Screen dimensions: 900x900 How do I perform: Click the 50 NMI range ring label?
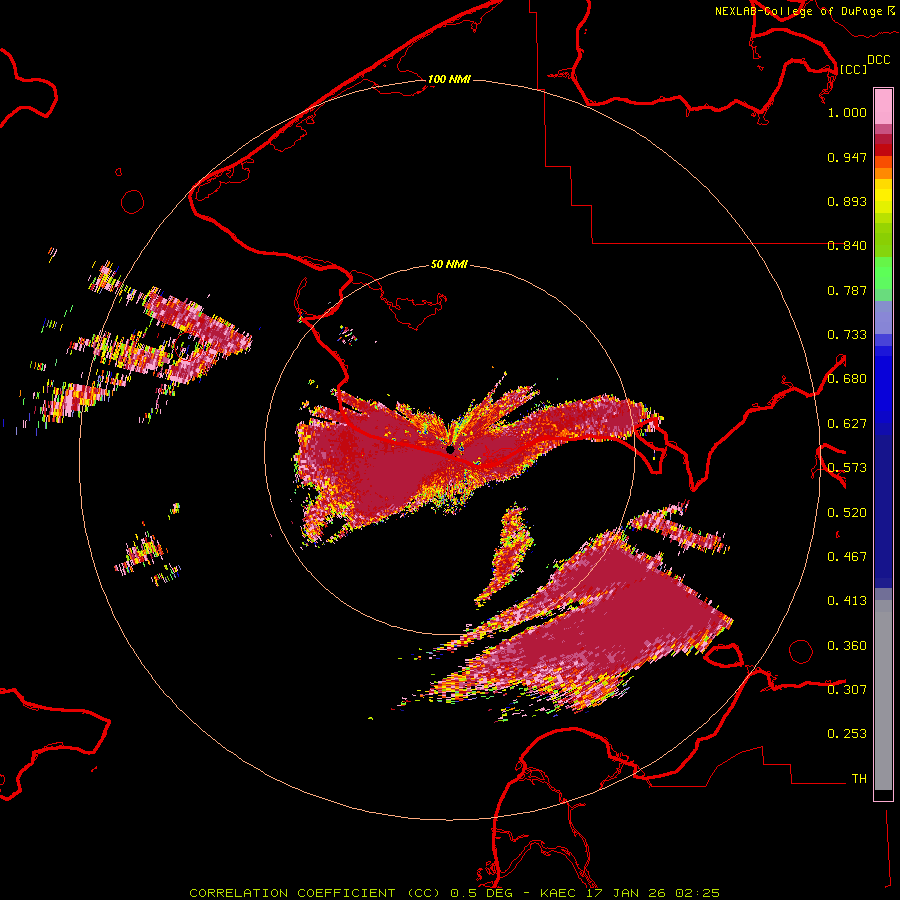[x=449, y=264]
